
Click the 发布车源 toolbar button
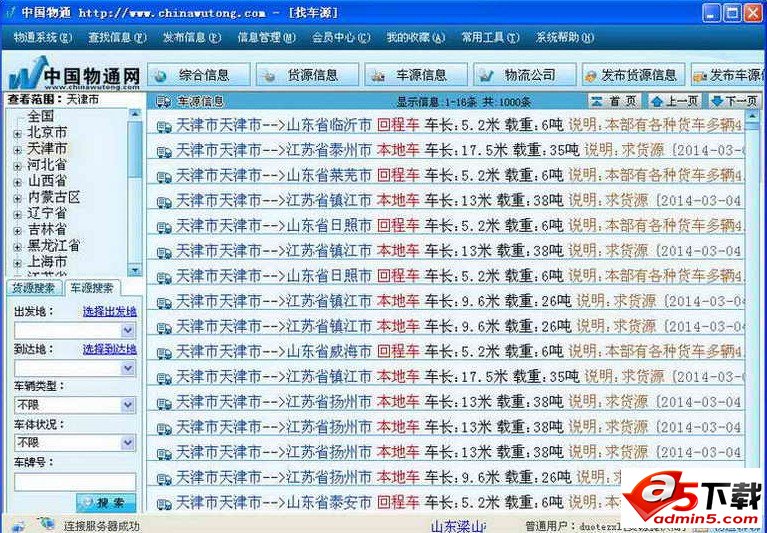(727, 75)
